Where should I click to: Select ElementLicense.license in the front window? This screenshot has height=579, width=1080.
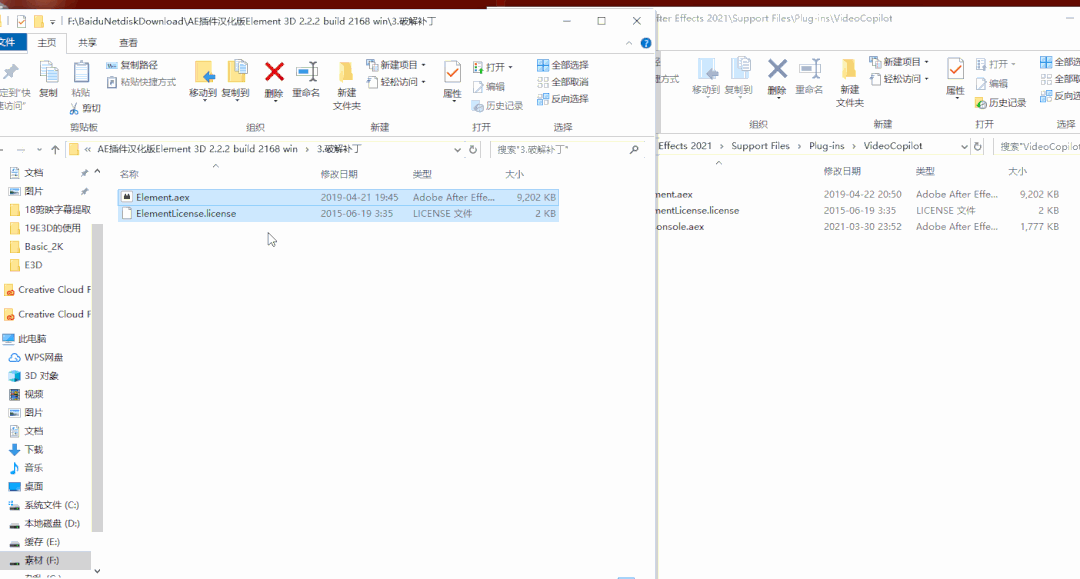(338, 213)
